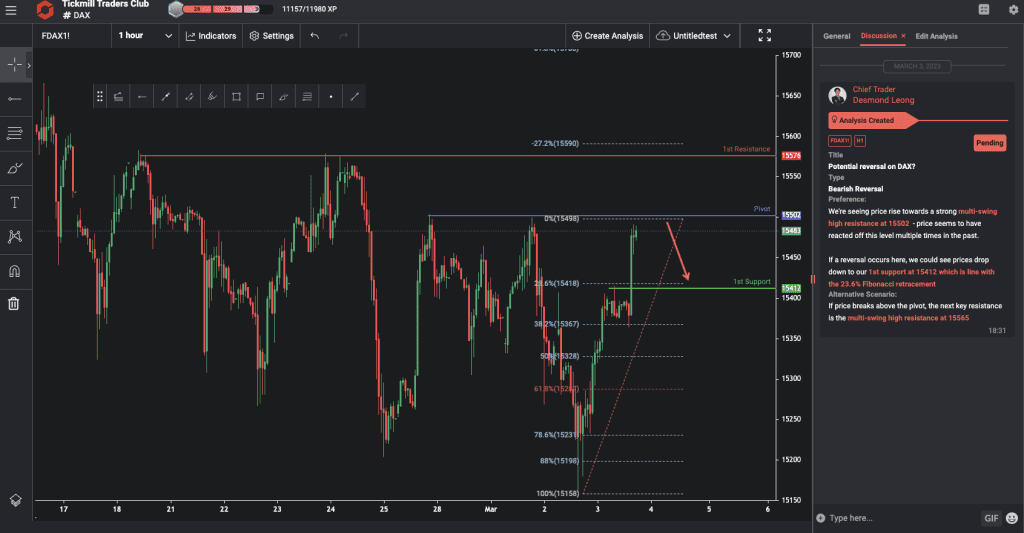Image resolution: width=1024 pixels, height=533 pixels.
Task: Click the MARCH 3, 2023 date divider
Action: 917,67
